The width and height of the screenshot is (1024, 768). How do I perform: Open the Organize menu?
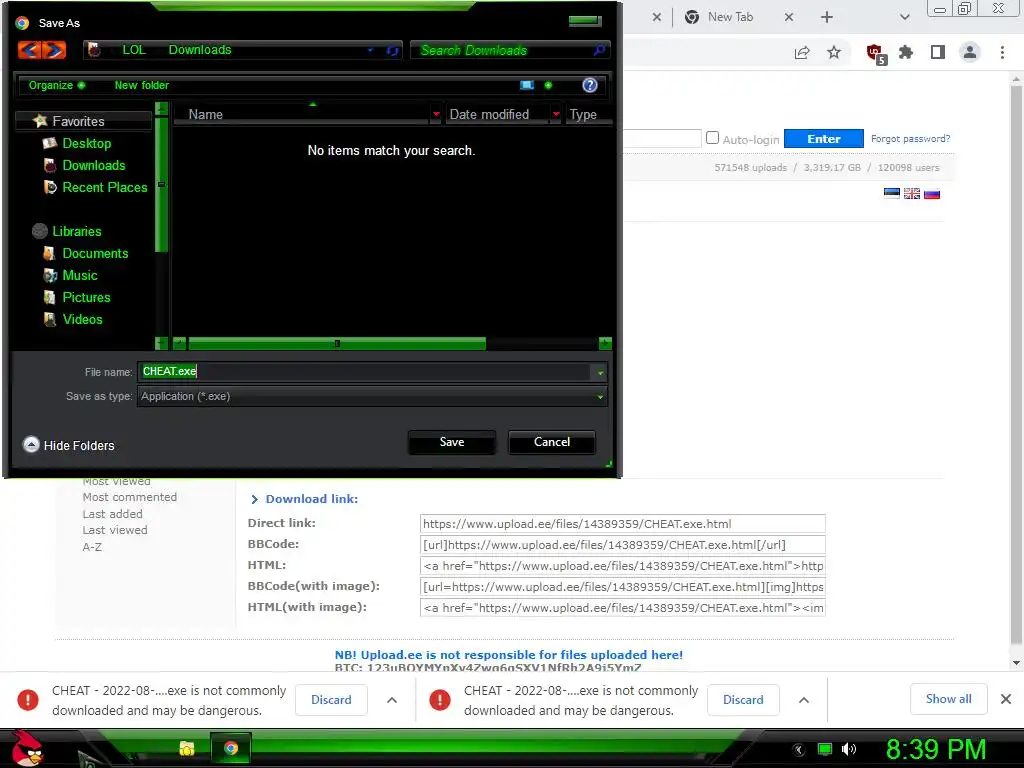coord(56,85)
